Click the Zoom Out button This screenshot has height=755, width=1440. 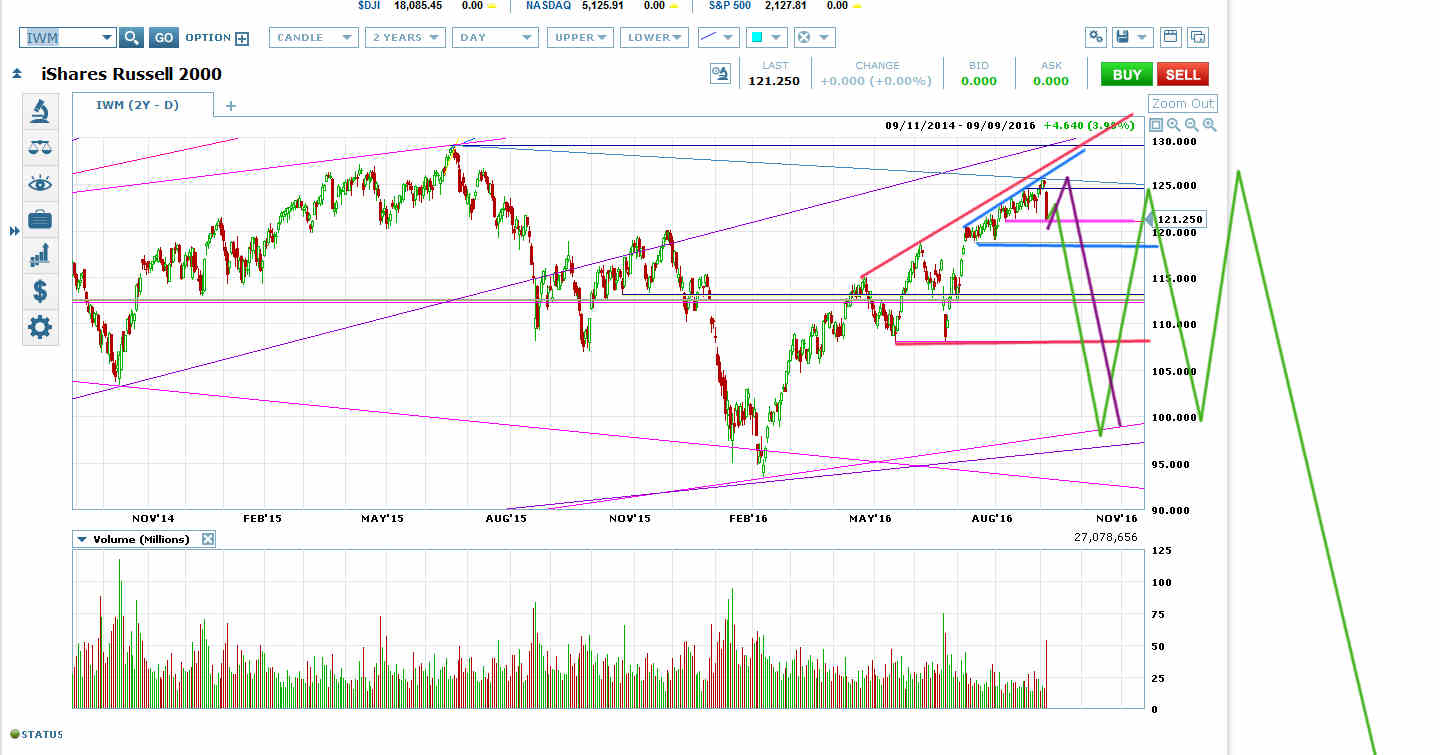click(x=1182, y=104)
